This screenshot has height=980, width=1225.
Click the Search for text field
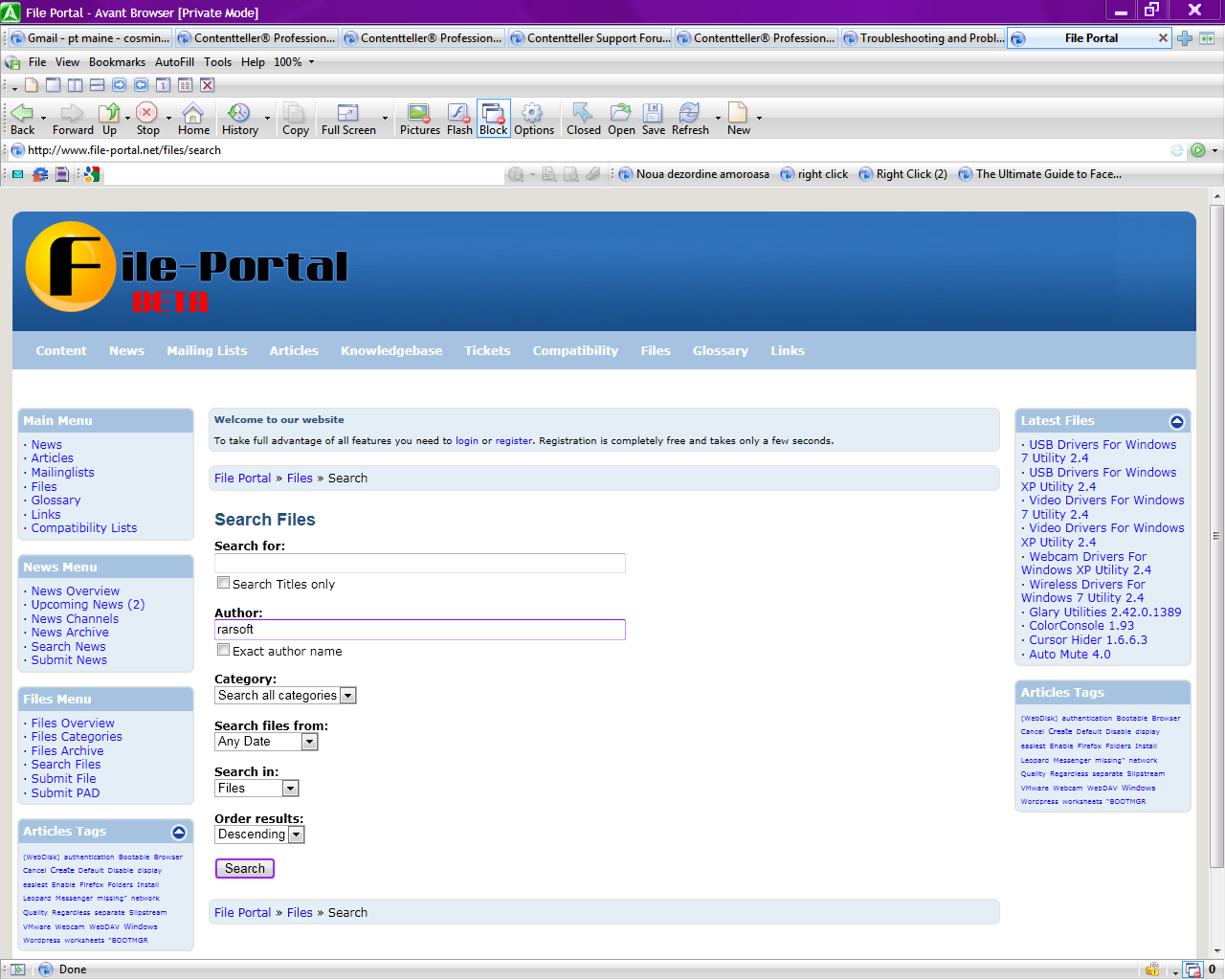pyautogui.click(x=420, y=563)
